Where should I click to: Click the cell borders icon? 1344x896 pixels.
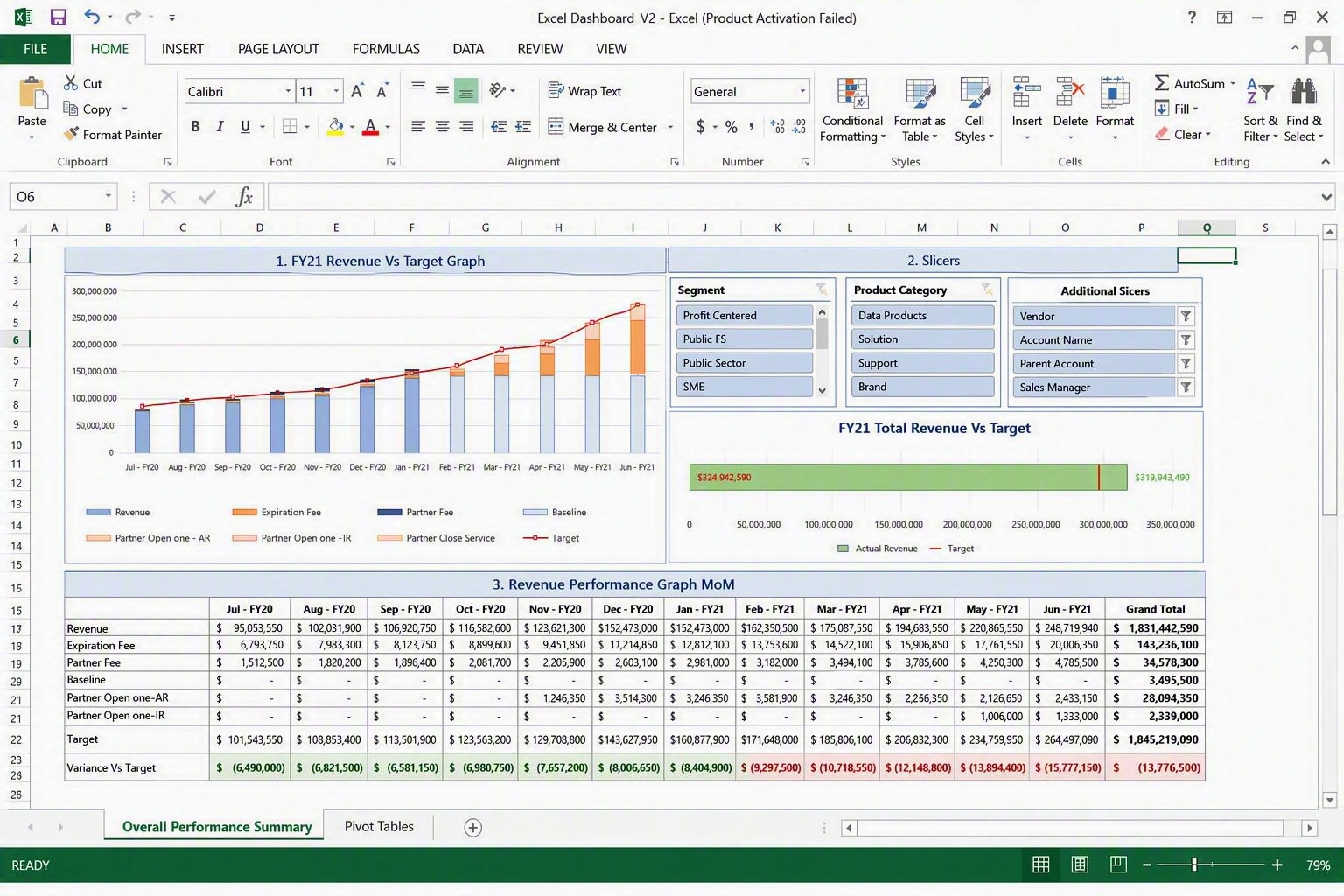290,127
